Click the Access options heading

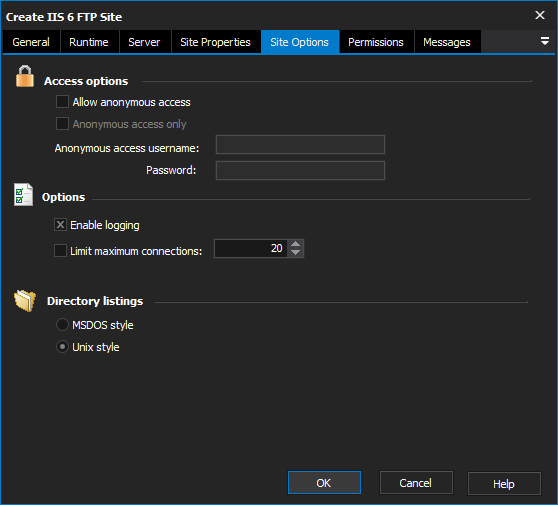point(86,81)
